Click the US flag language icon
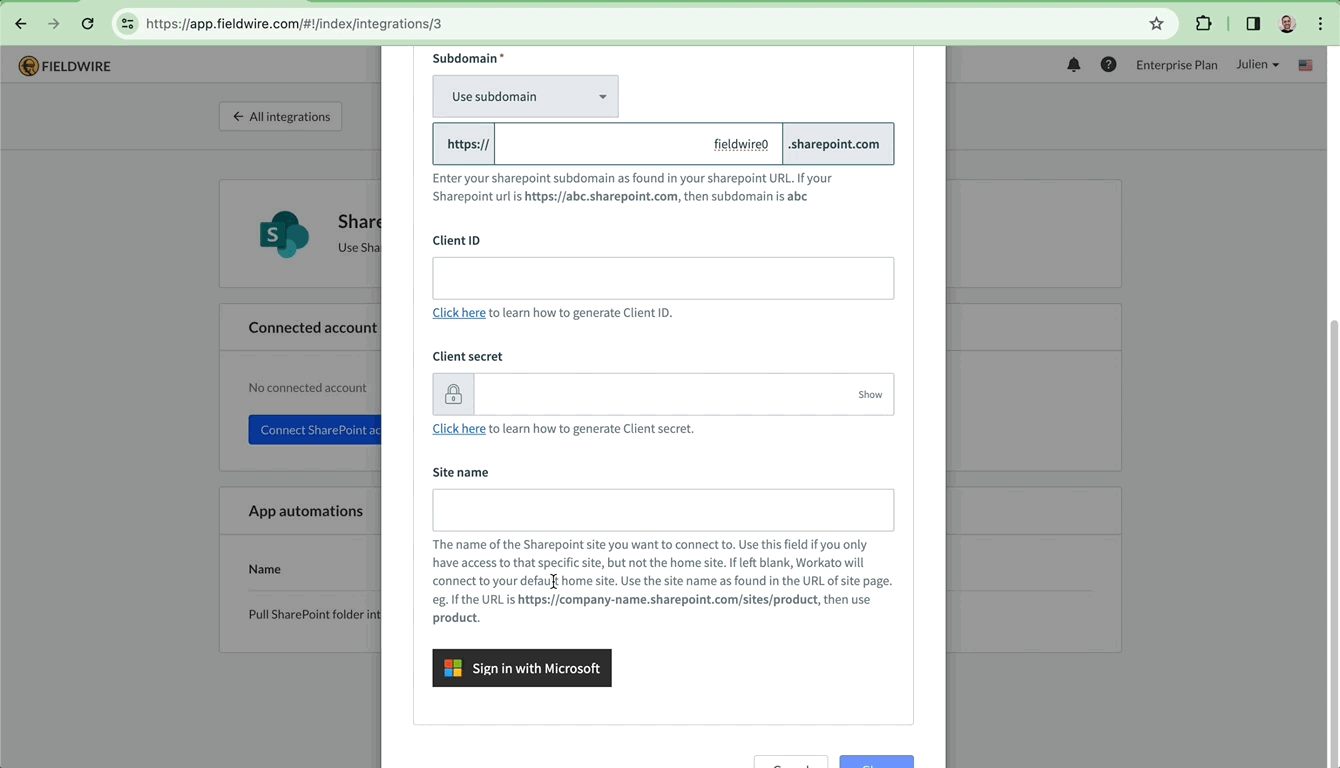 coord(1304,65)
